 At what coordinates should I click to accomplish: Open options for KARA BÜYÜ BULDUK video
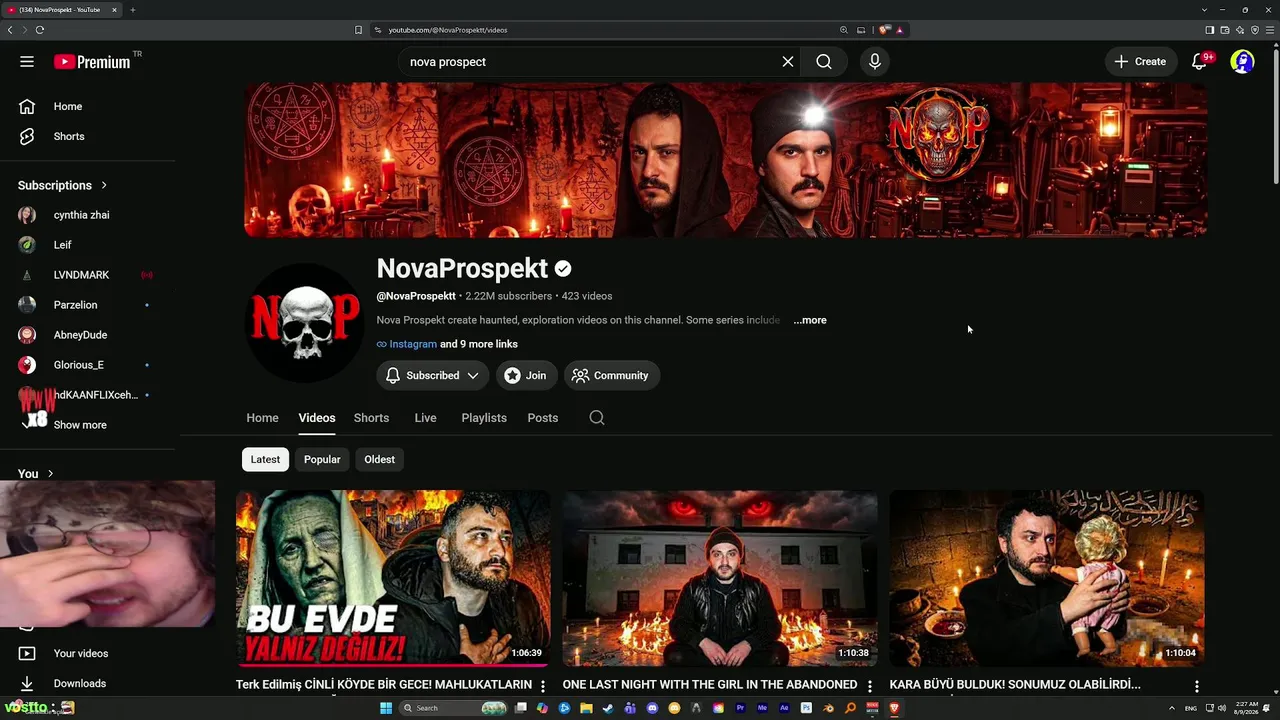[1197, 686]
